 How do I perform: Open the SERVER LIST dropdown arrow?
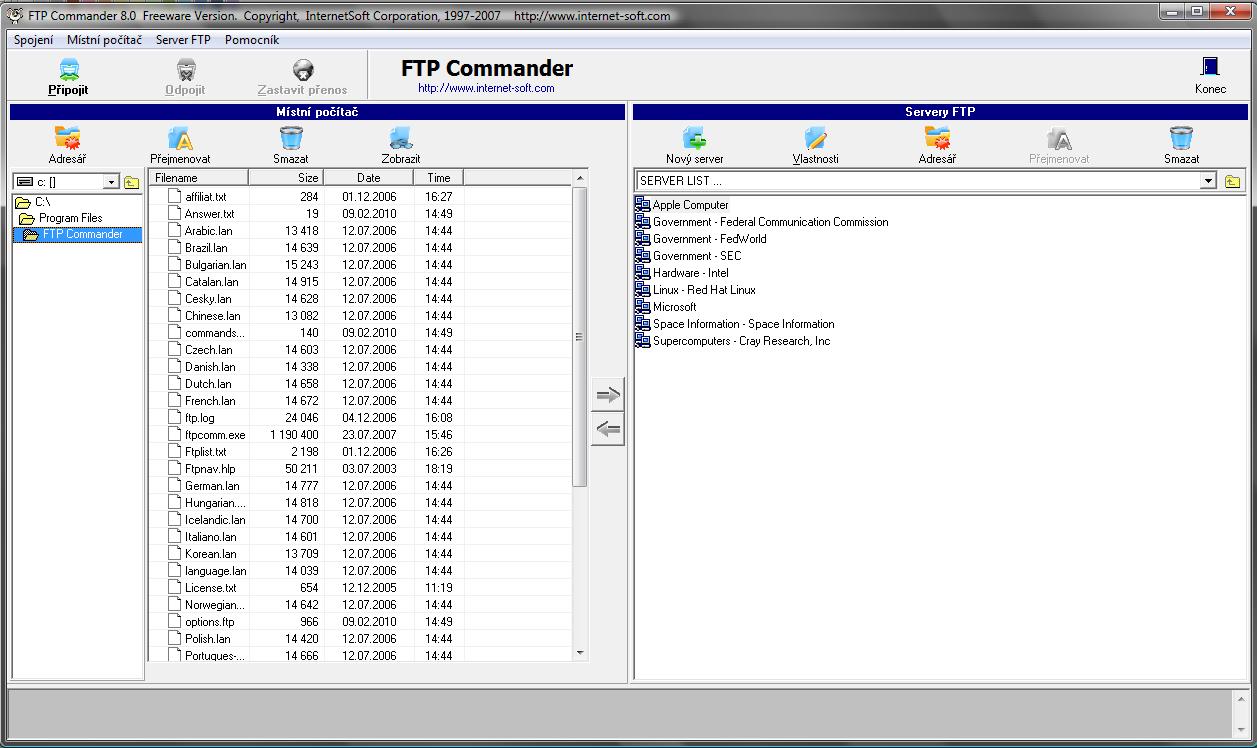pyautogui.click(x=1208, y=181)
